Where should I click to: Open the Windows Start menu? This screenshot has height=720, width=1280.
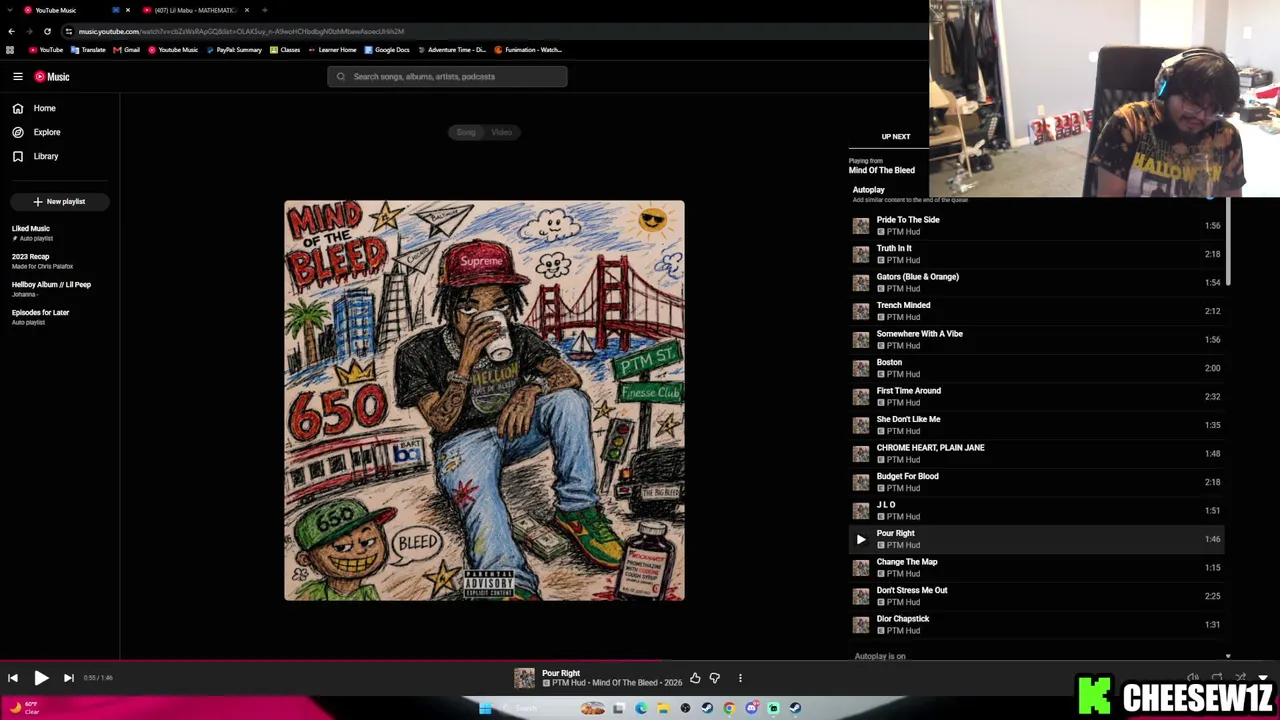coord(485,709)
